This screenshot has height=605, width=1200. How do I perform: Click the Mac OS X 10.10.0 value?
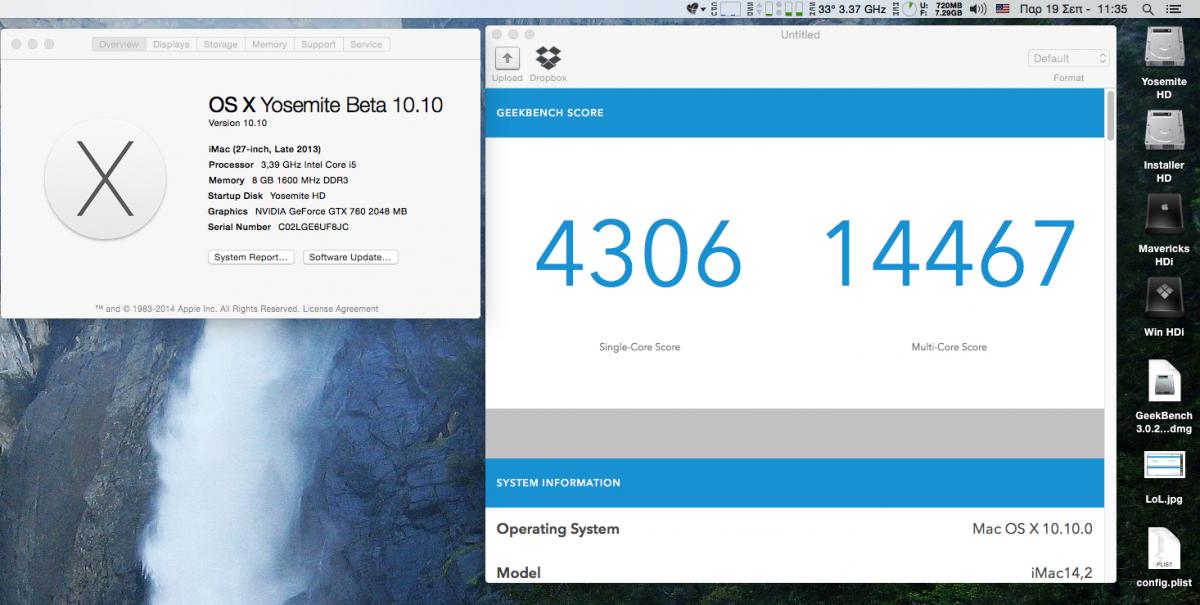point(1032,529)
